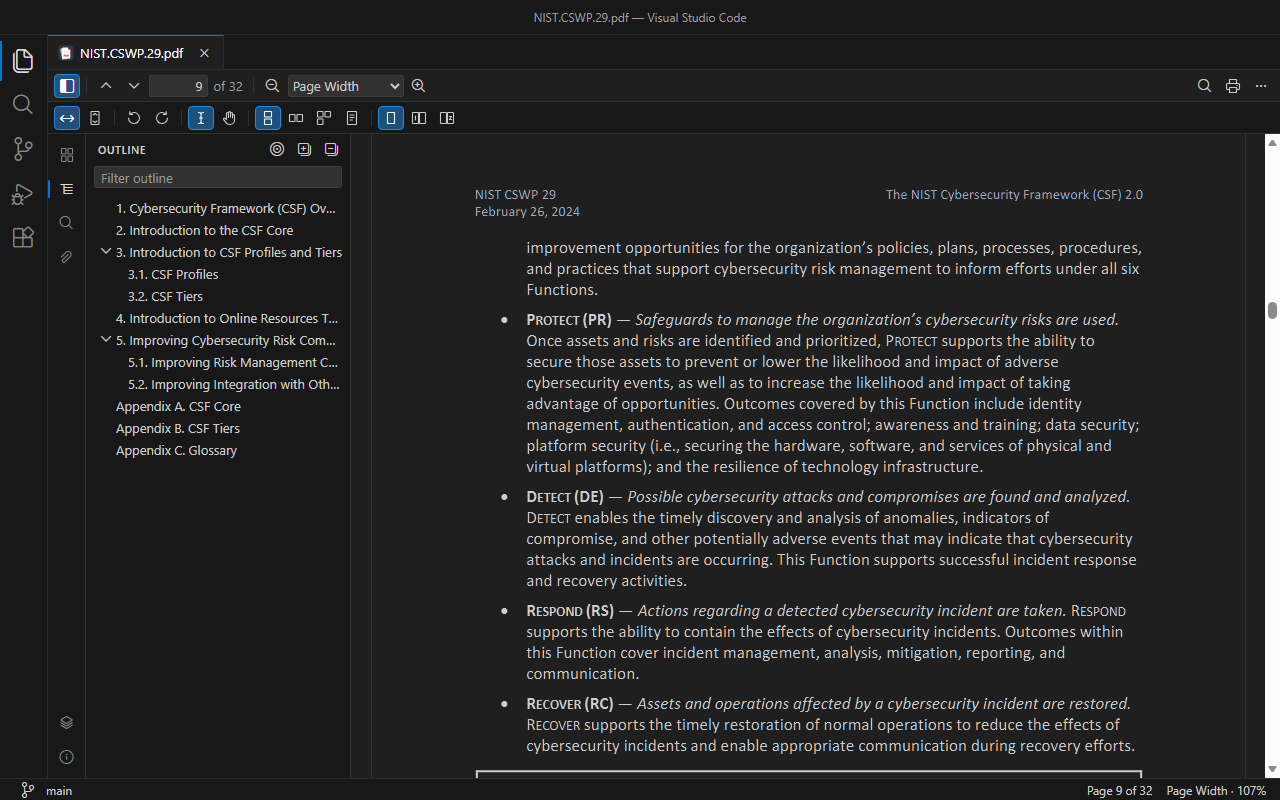Screen dimensions: 1280x800
Task: Enable hand pan tool
Action: point(229,118)
